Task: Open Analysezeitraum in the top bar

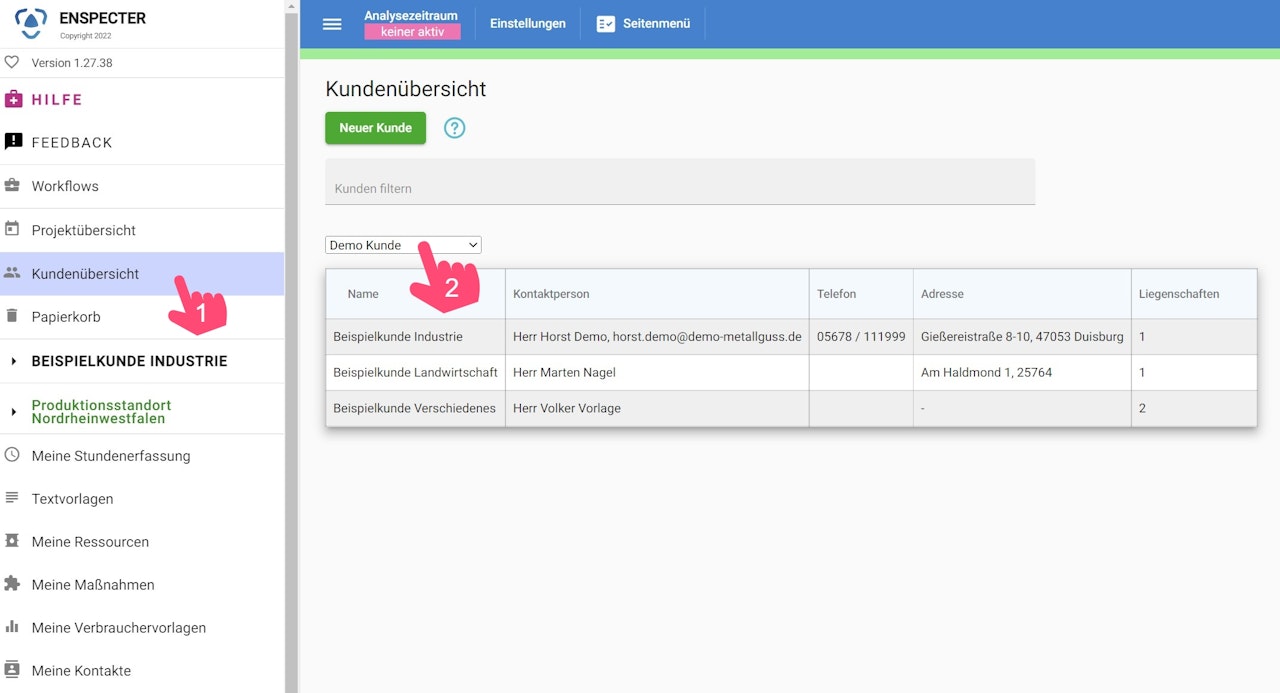Action: tap(411, 16)
